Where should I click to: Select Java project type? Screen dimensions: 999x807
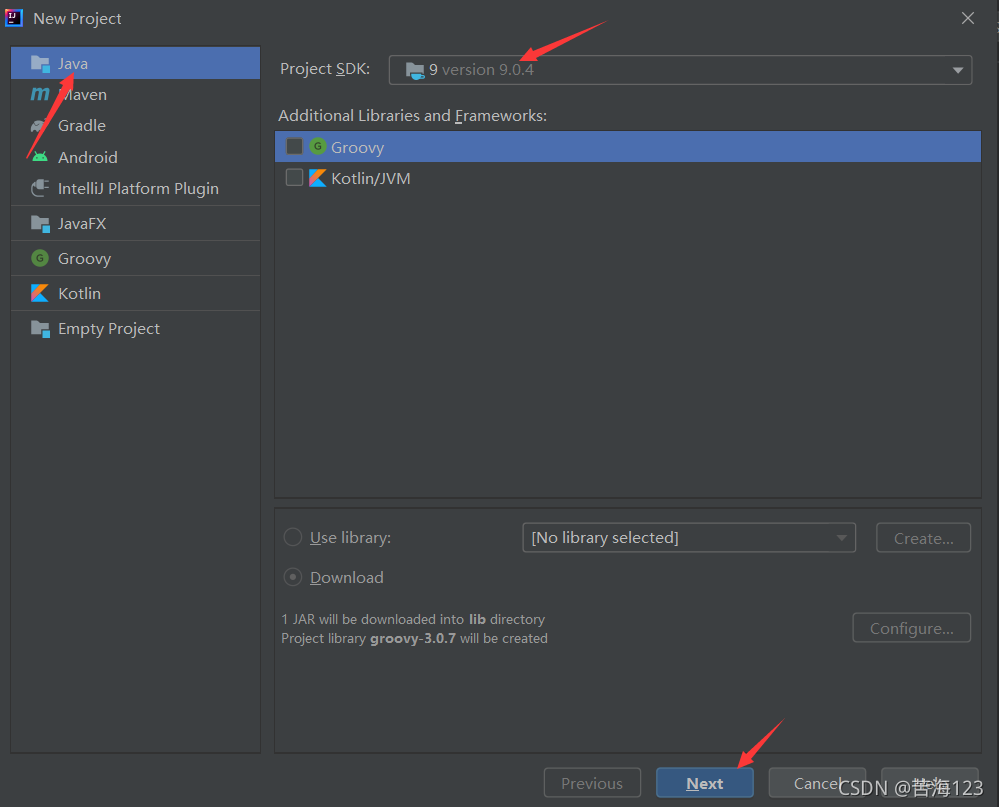[136, 63]
